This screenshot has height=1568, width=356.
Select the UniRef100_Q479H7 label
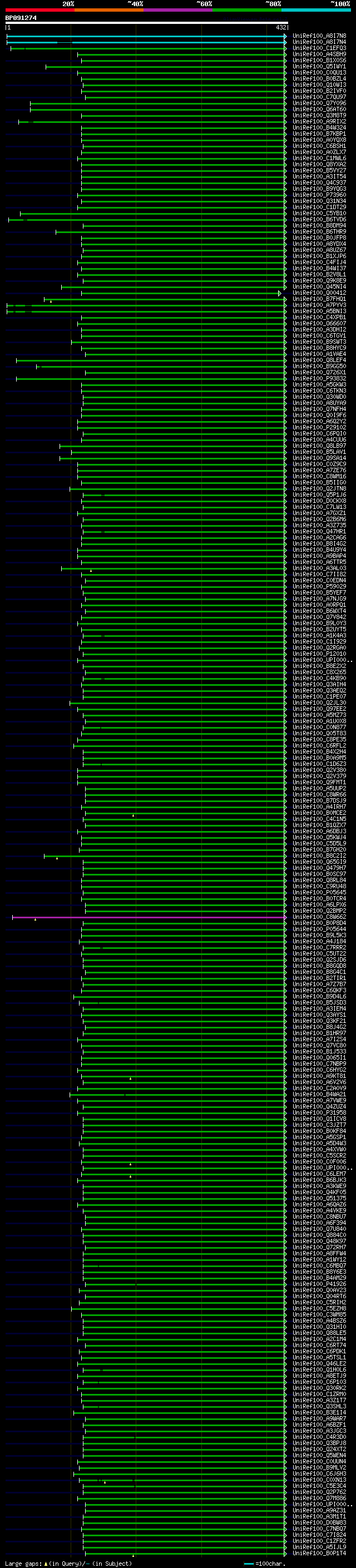point(319,868)
